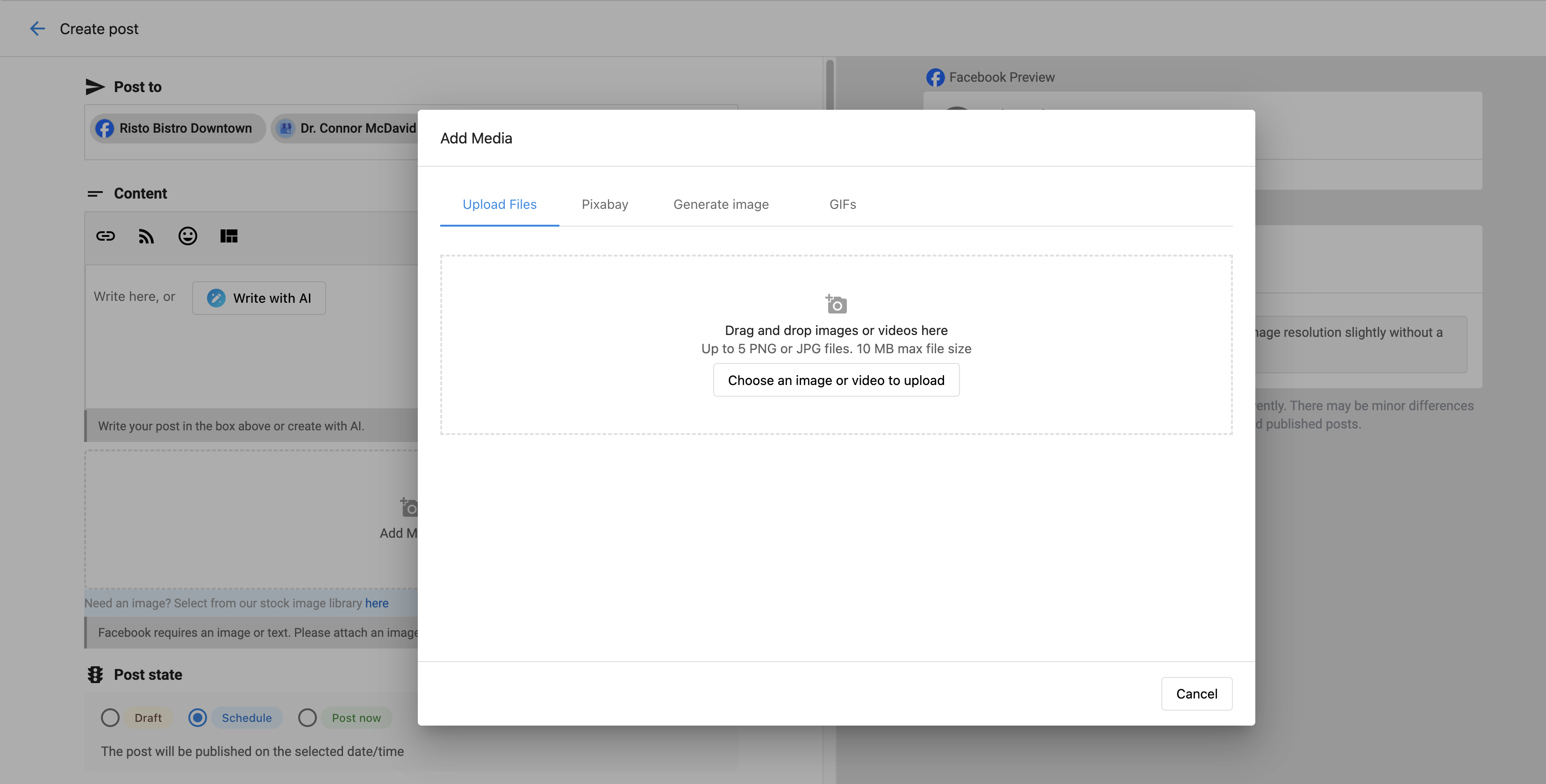The height and width of the screenshot is (784, 1546).
Task: Click the Facebook icon on Risto Bistro Downtown chip
Action: 105,128
